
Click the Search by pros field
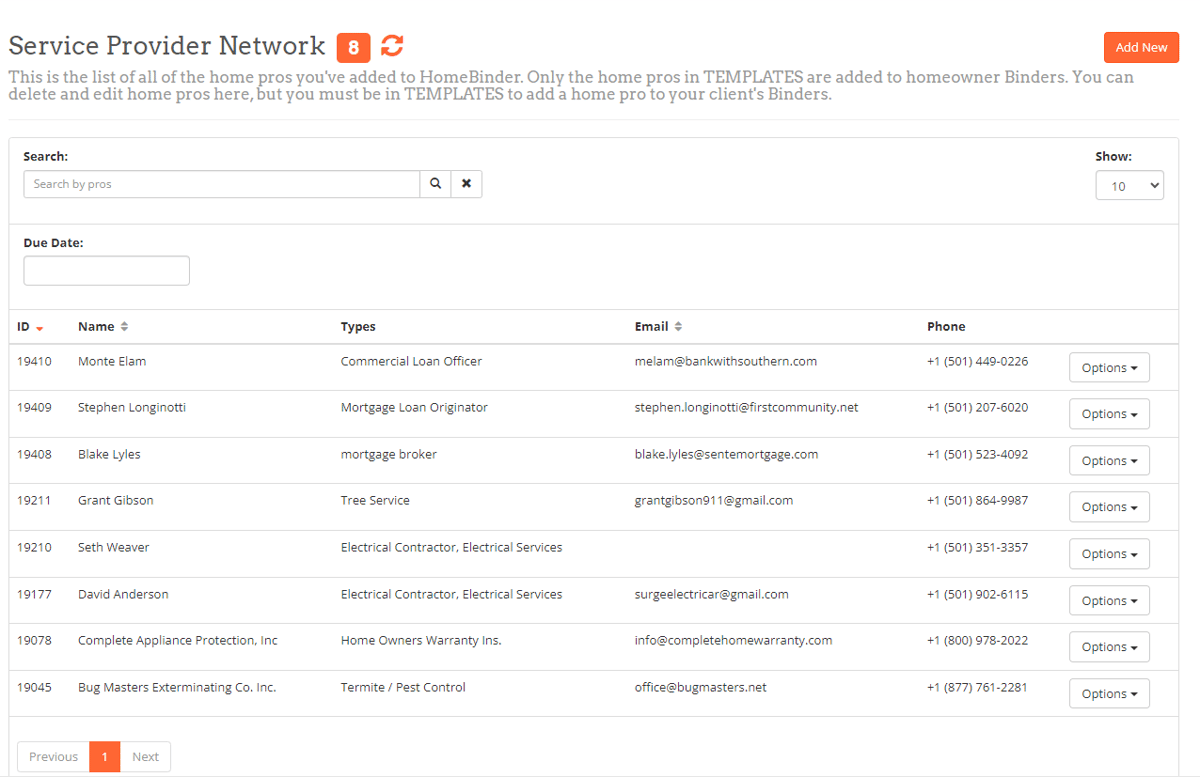coord(221,184)
